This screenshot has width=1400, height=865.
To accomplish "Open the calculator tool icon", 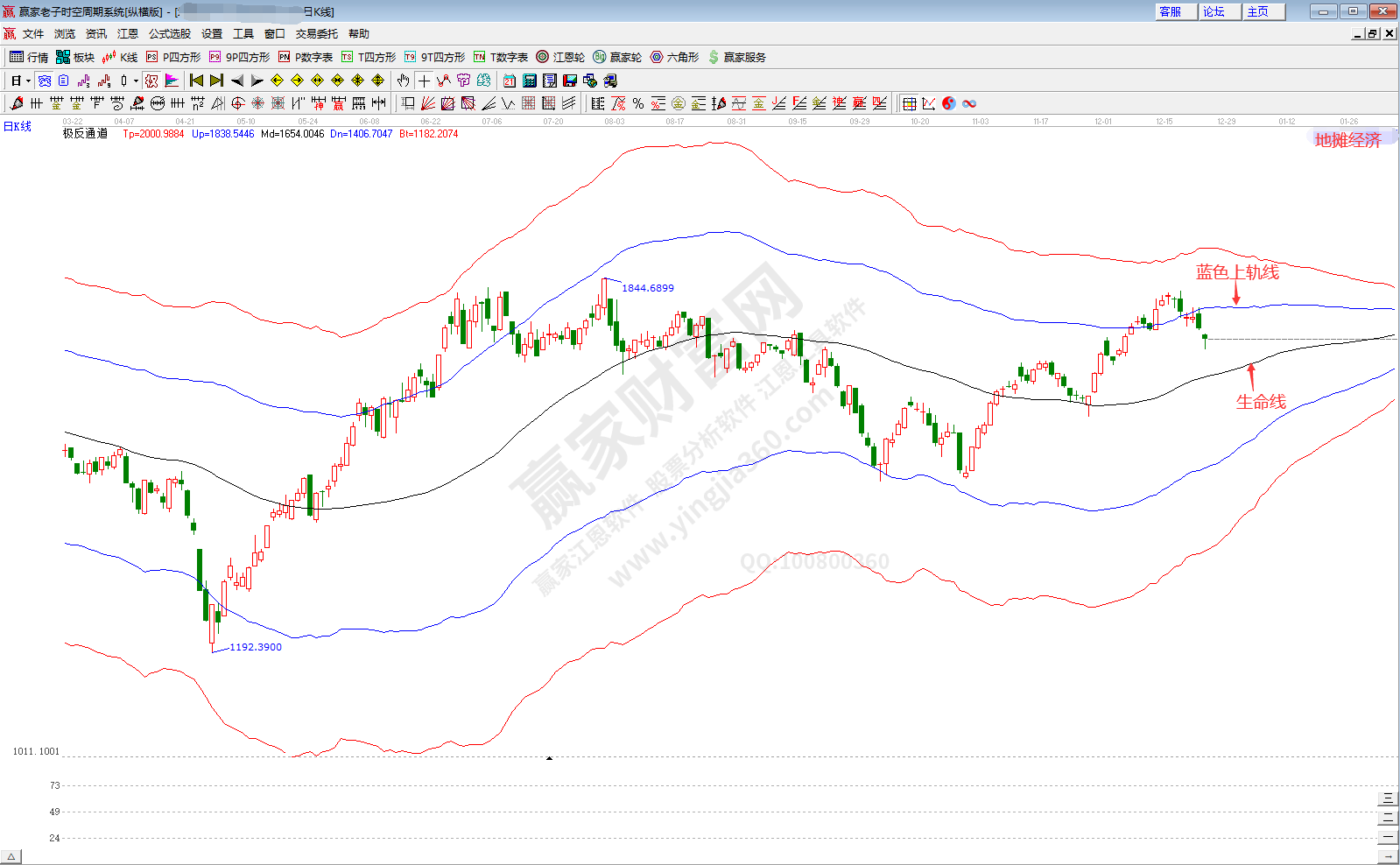I will [530, 81].
